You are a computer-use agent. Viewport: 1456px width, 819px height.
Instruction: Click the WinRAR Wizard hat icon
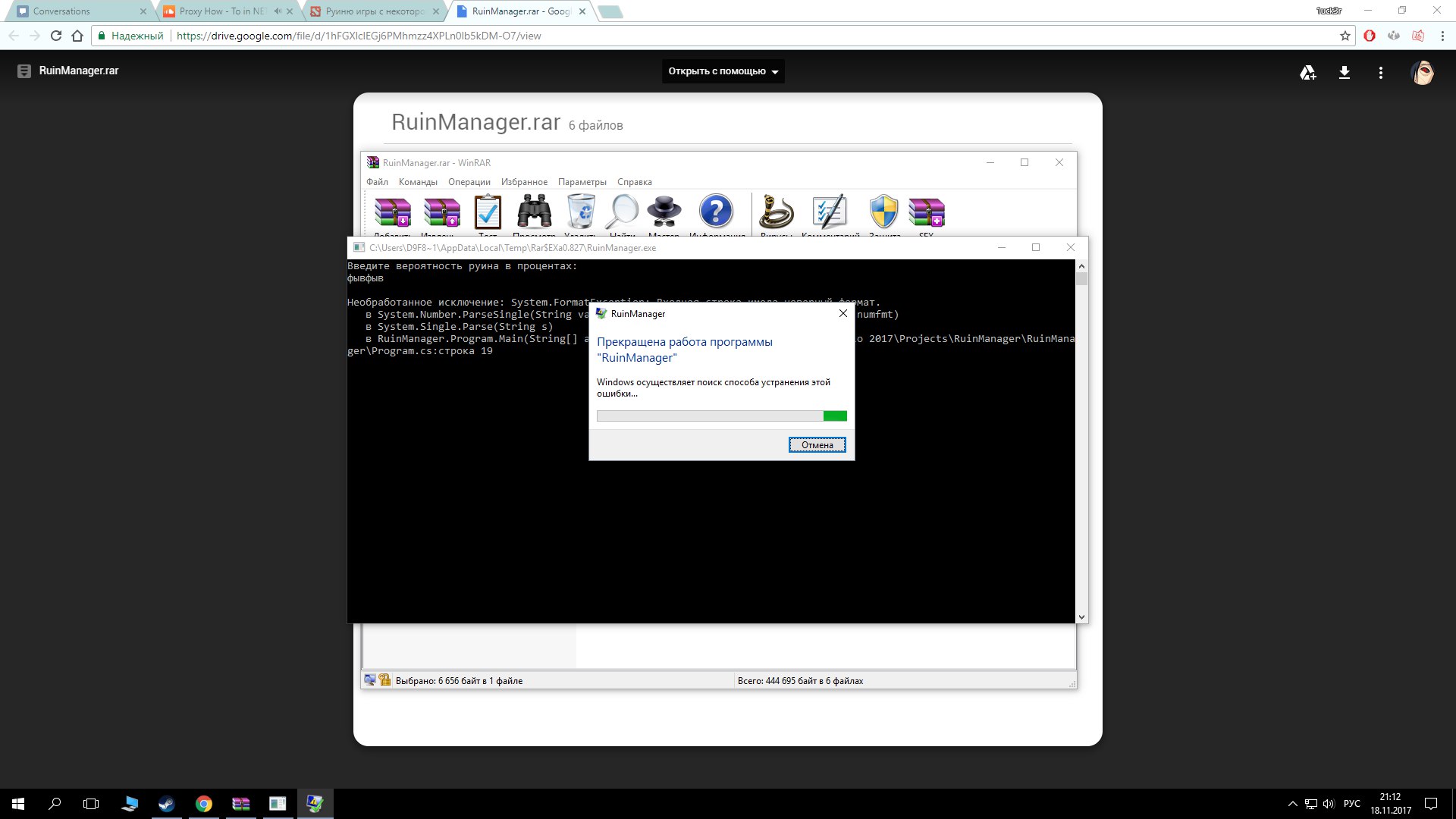click(664, 212)
